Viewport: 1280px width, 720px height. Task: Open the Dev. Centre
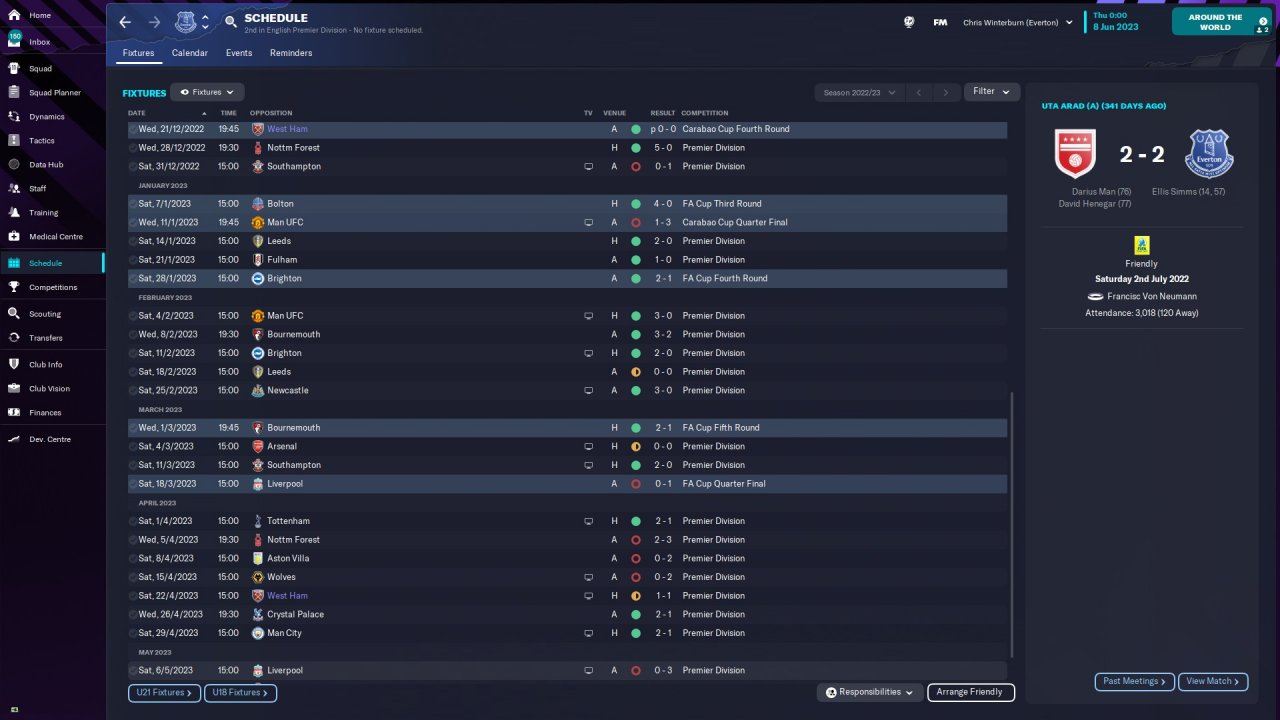click(50, 439)
